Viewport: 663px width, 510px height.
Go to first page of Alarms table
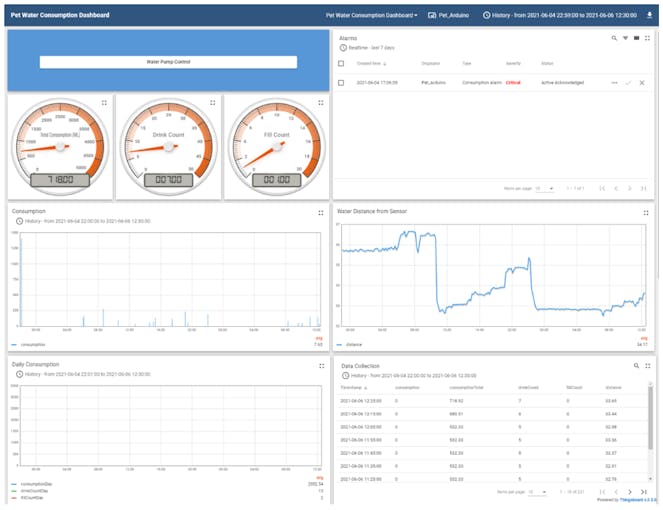[603, 189]
